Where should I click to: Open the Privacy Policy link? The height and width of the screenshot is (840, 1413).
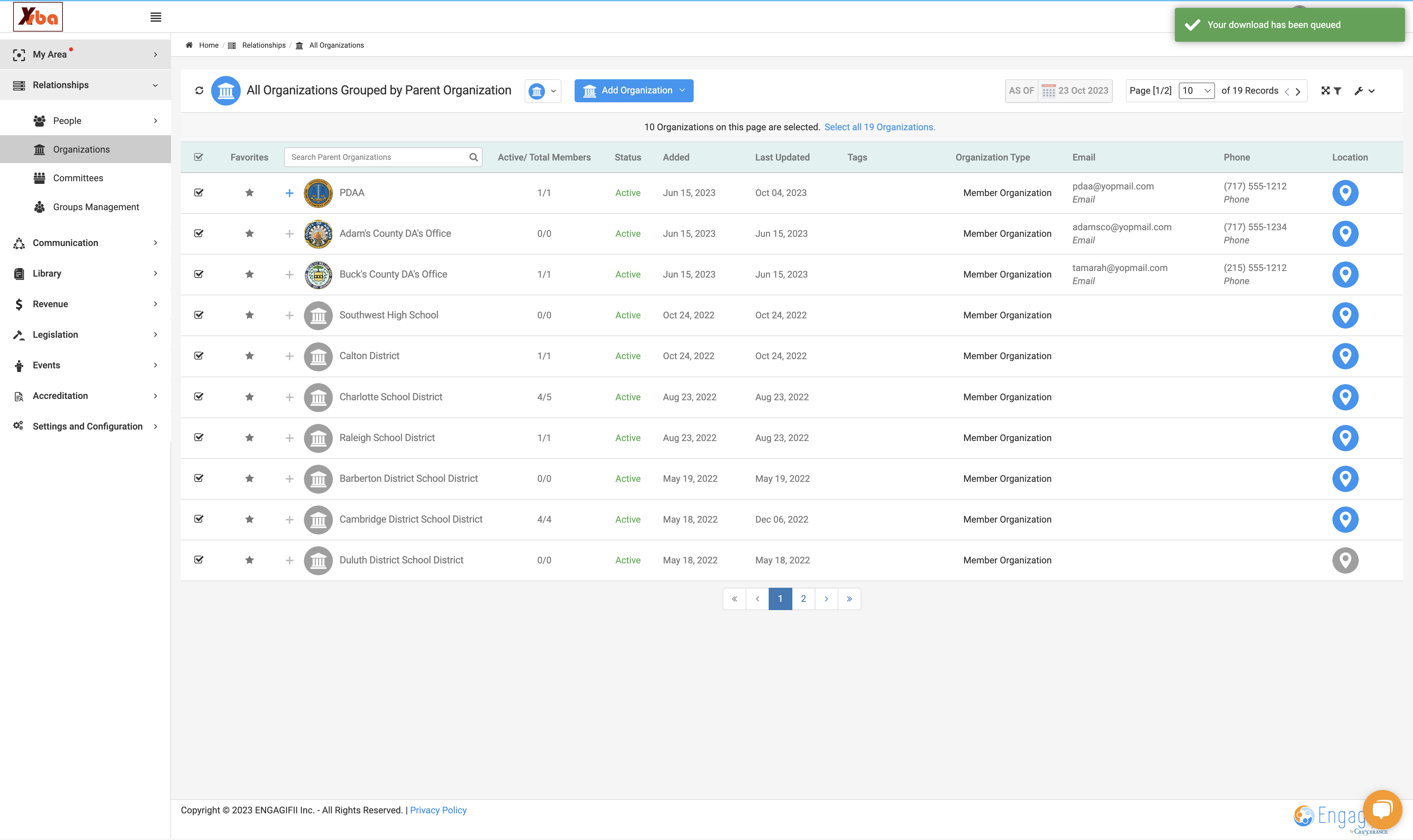tap(438, 811)
